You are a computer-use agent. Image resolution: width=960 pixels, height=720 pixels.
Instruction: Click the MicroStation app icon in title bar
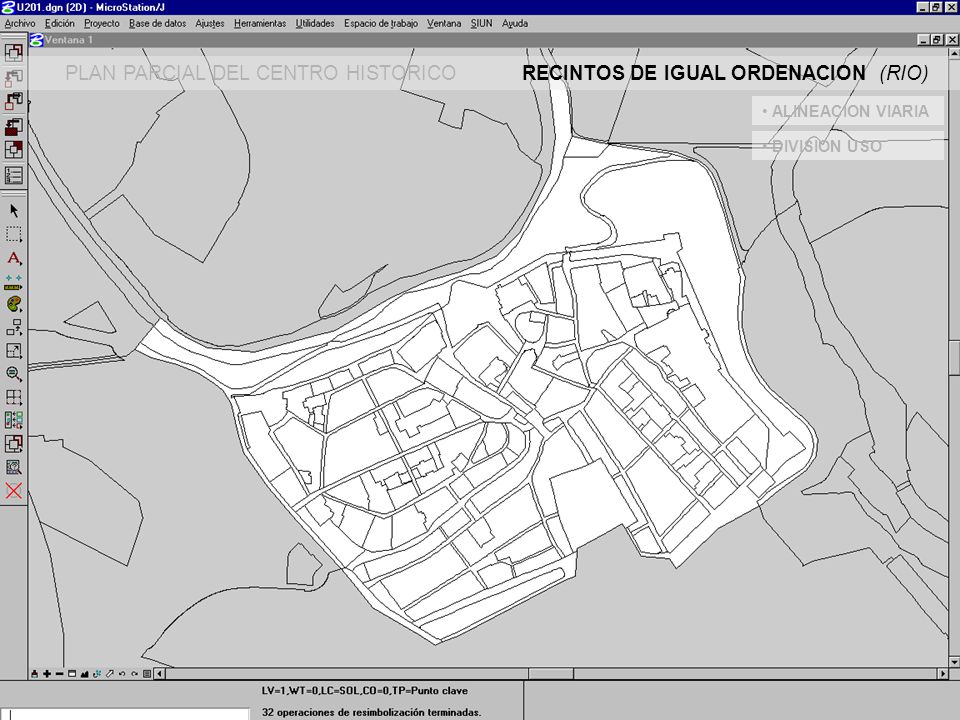(x=7, y=7)
